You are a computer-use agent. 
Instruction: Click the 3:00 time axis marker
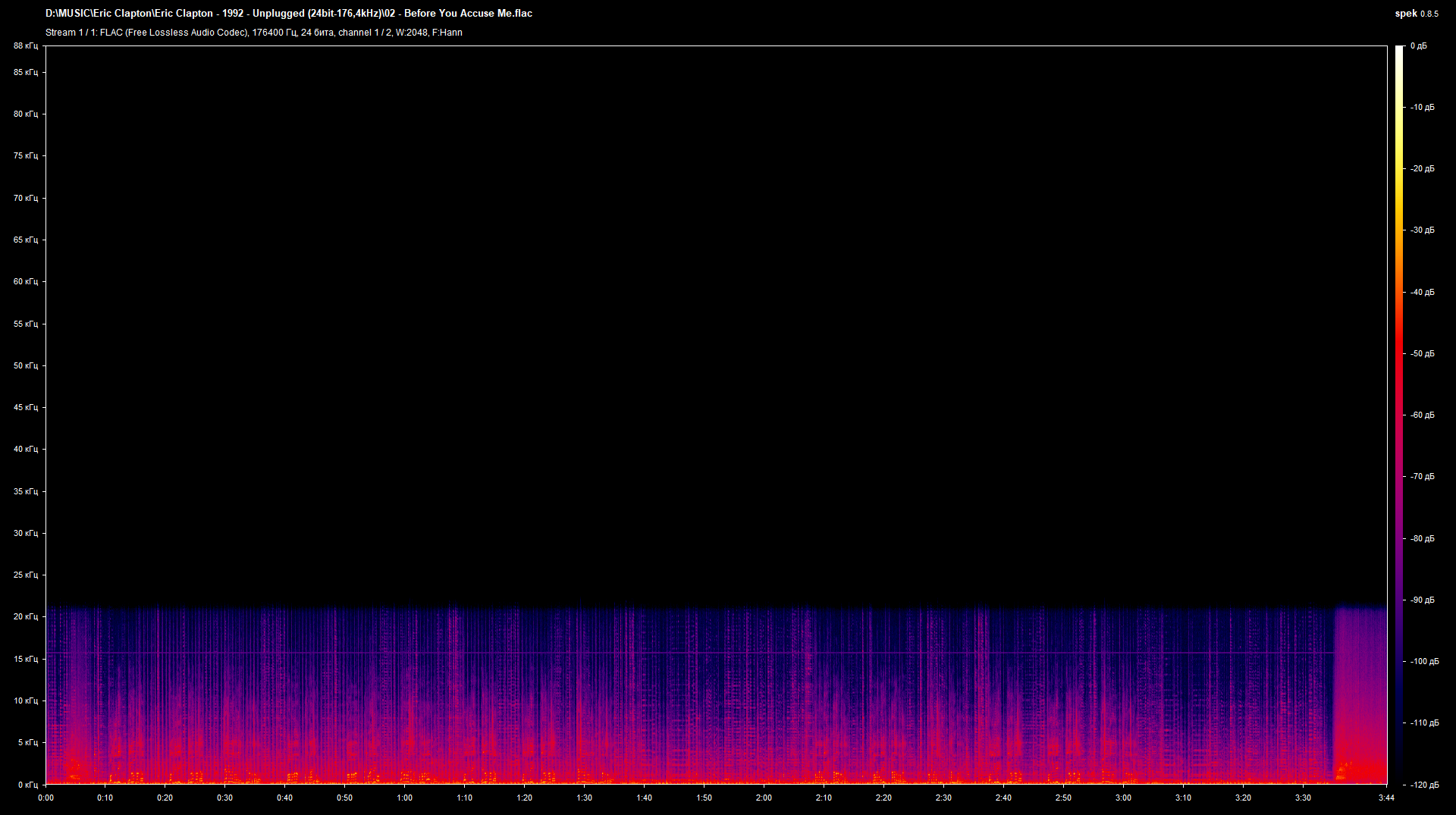[x=1123, y=798]
